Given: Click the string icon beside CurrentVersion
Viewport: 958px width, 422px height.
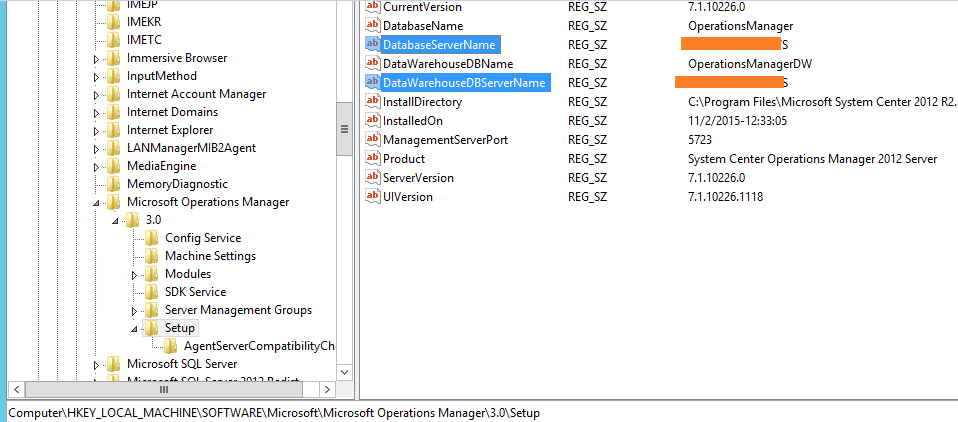Looking at the screenshot, I should [373, 7].
